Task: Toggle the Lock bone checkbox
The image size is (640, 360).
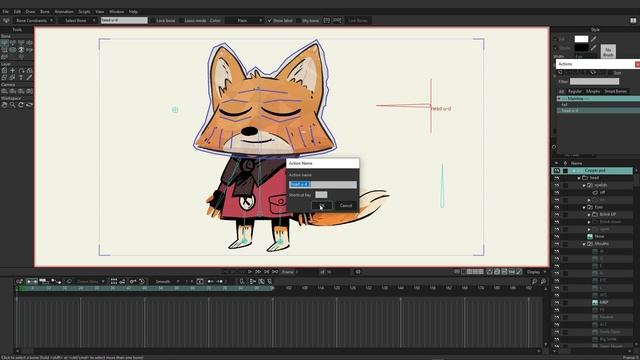Action: click(153, 20)
